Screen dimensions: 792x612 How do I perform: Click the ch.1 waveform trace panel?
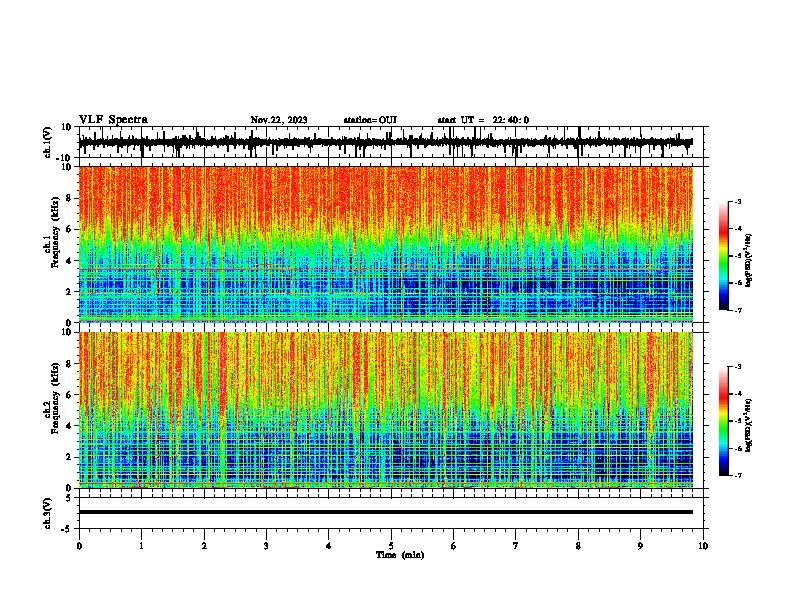[x=391, y=142]
